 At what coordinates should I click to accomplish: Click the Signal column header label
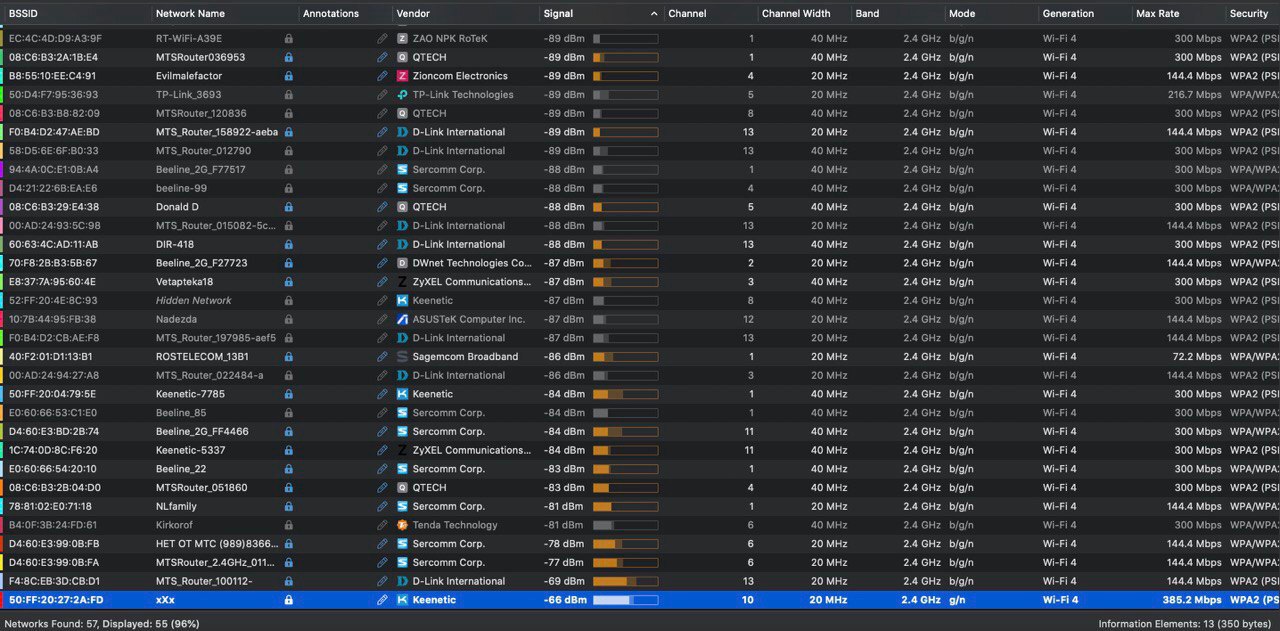click(558, 14)
